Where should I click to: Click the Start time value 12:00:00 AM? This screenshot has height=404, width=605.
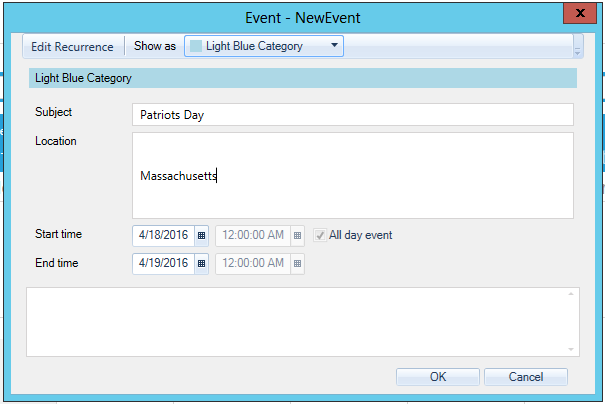(253, 235)
